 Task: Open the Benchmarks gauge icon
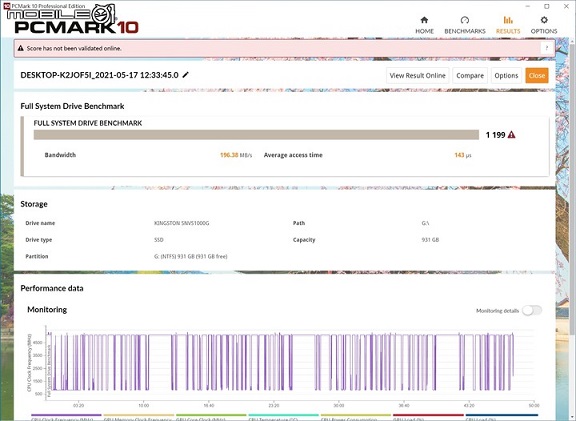pyautogui.click(x=465, y=20)
